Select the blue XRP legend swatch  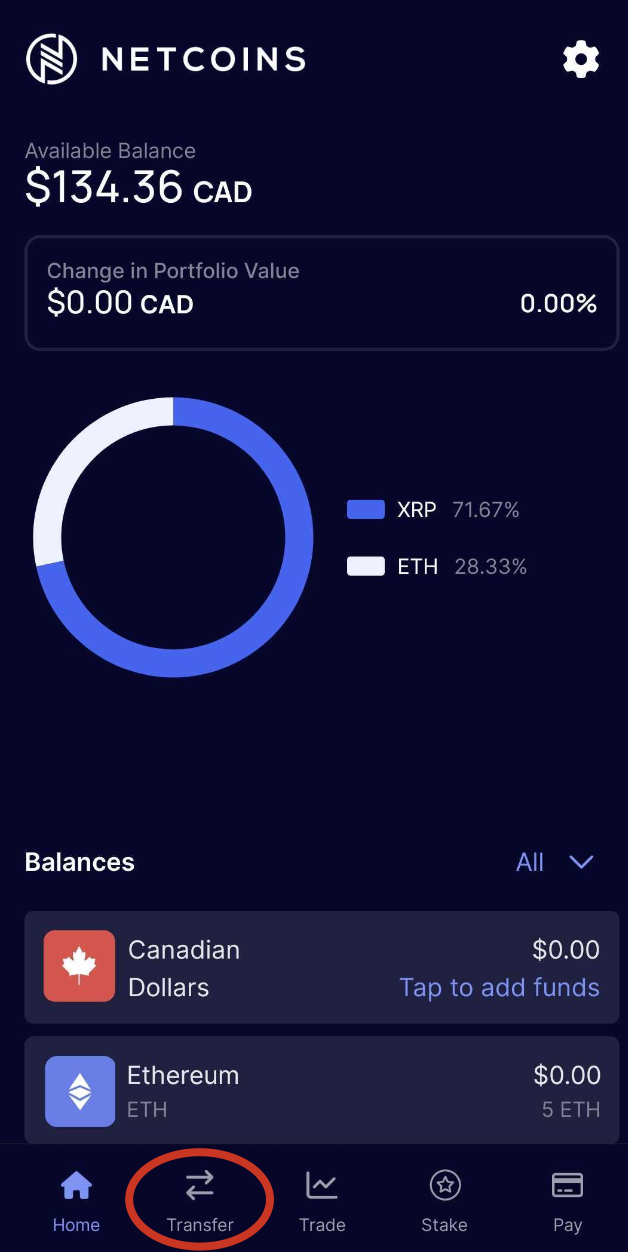(x=366, y=510)
